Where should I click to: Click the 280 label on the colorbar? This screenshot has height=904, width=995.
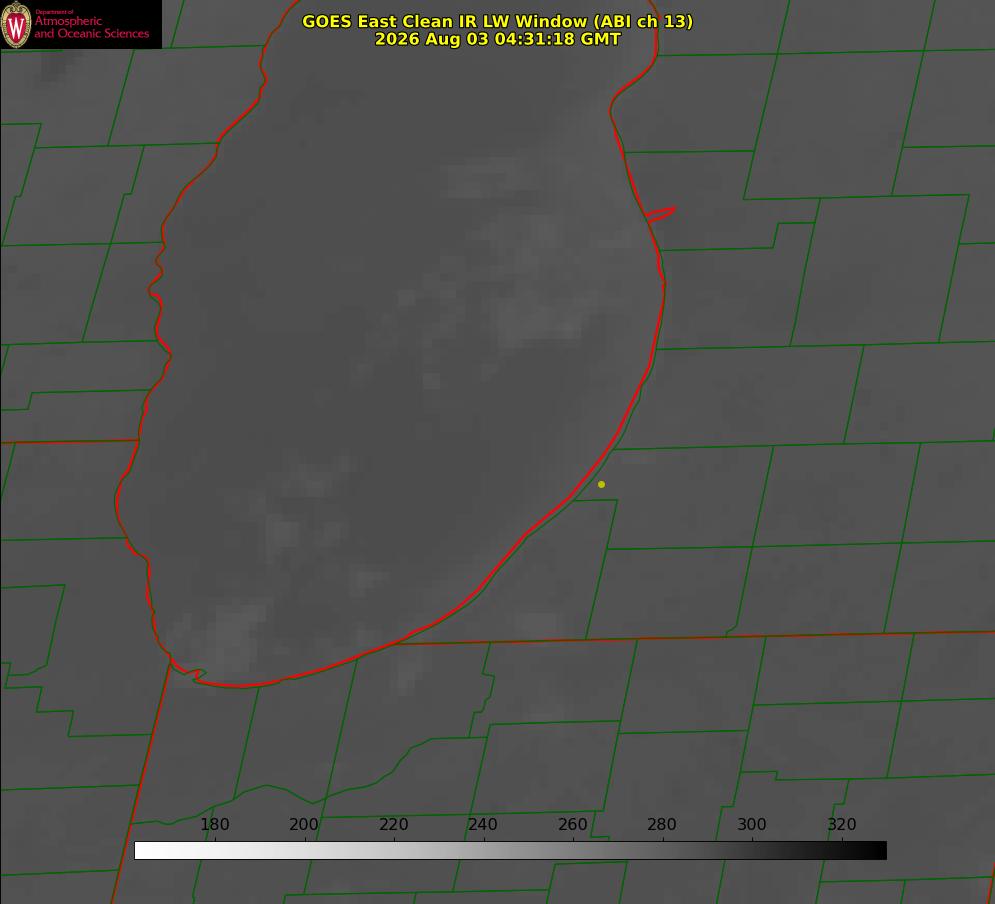[662, 824]
